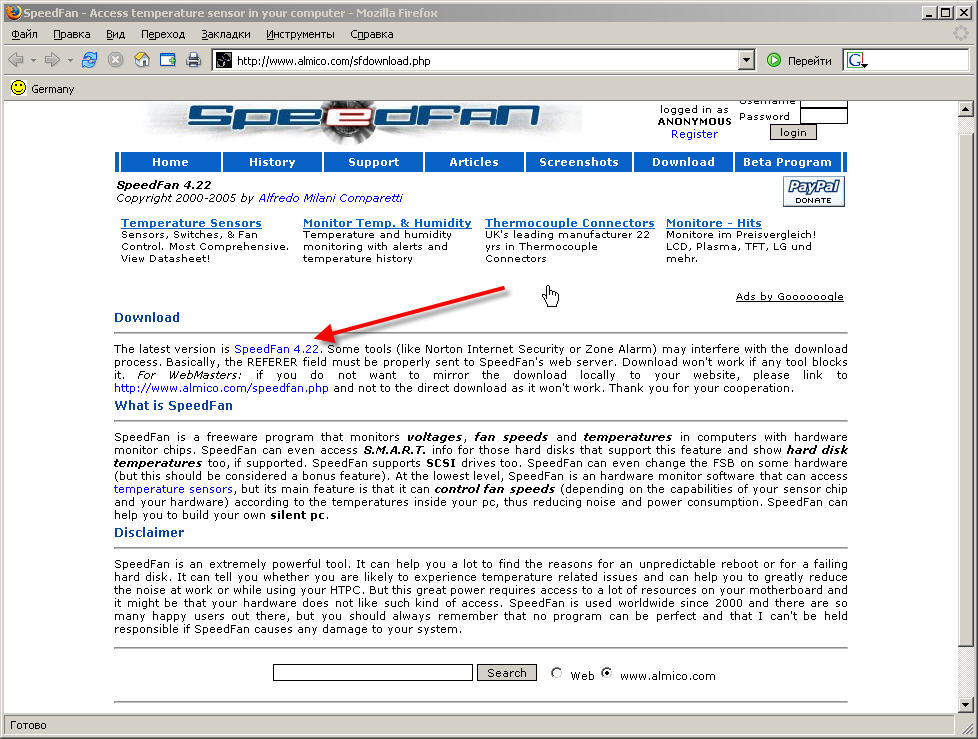Open the Переход menu
This screenshot has width=978, height=739.
pyautogui.click(x=163, y=34)
